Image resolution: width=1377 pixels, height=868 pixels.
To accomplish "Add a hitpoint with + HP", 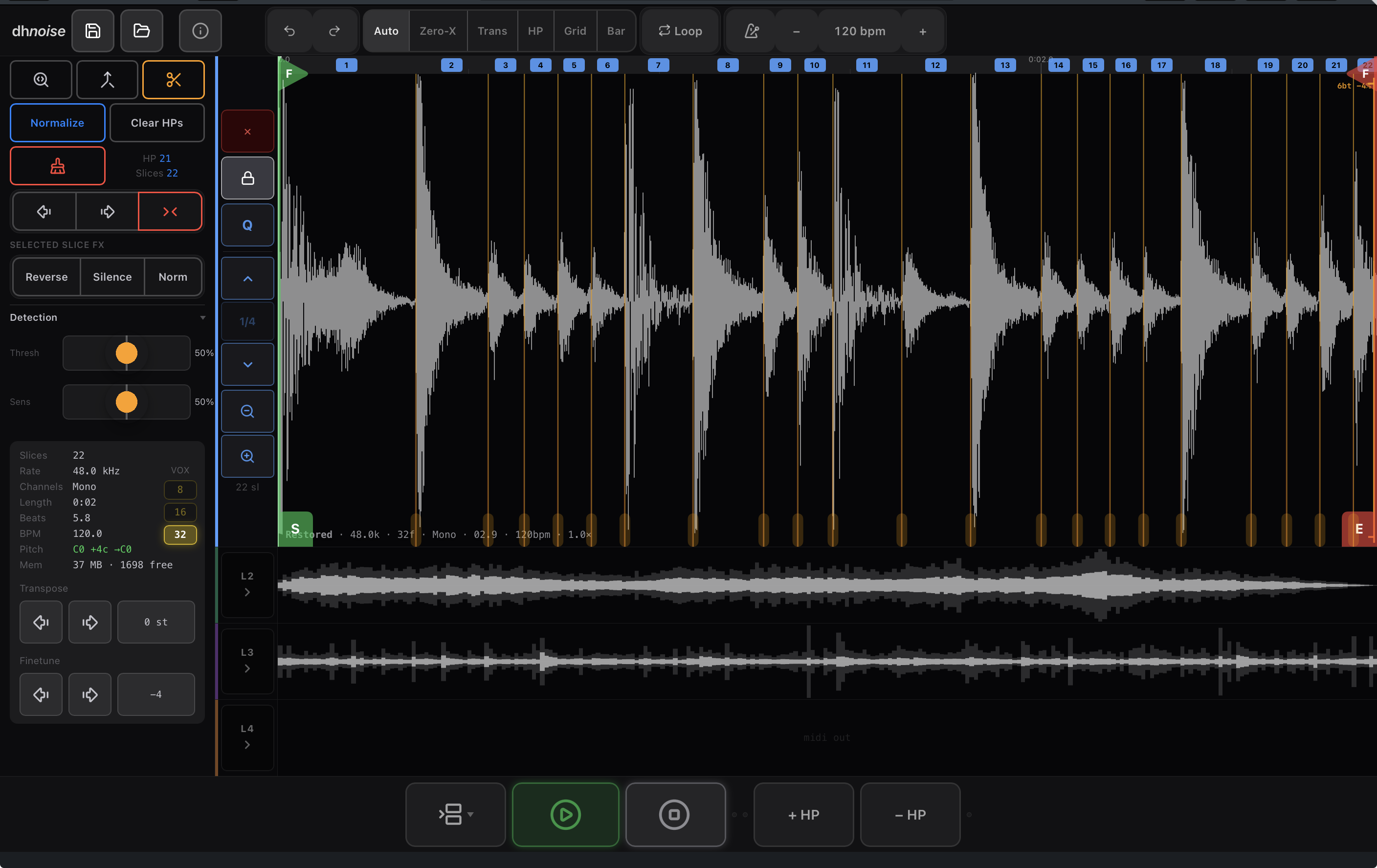I will point(803,814).
